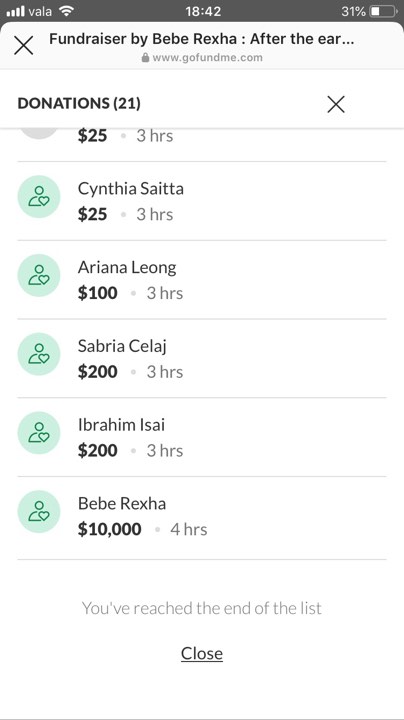
Task: Tap the battery indicator in status bar
Action: point(384,11)
